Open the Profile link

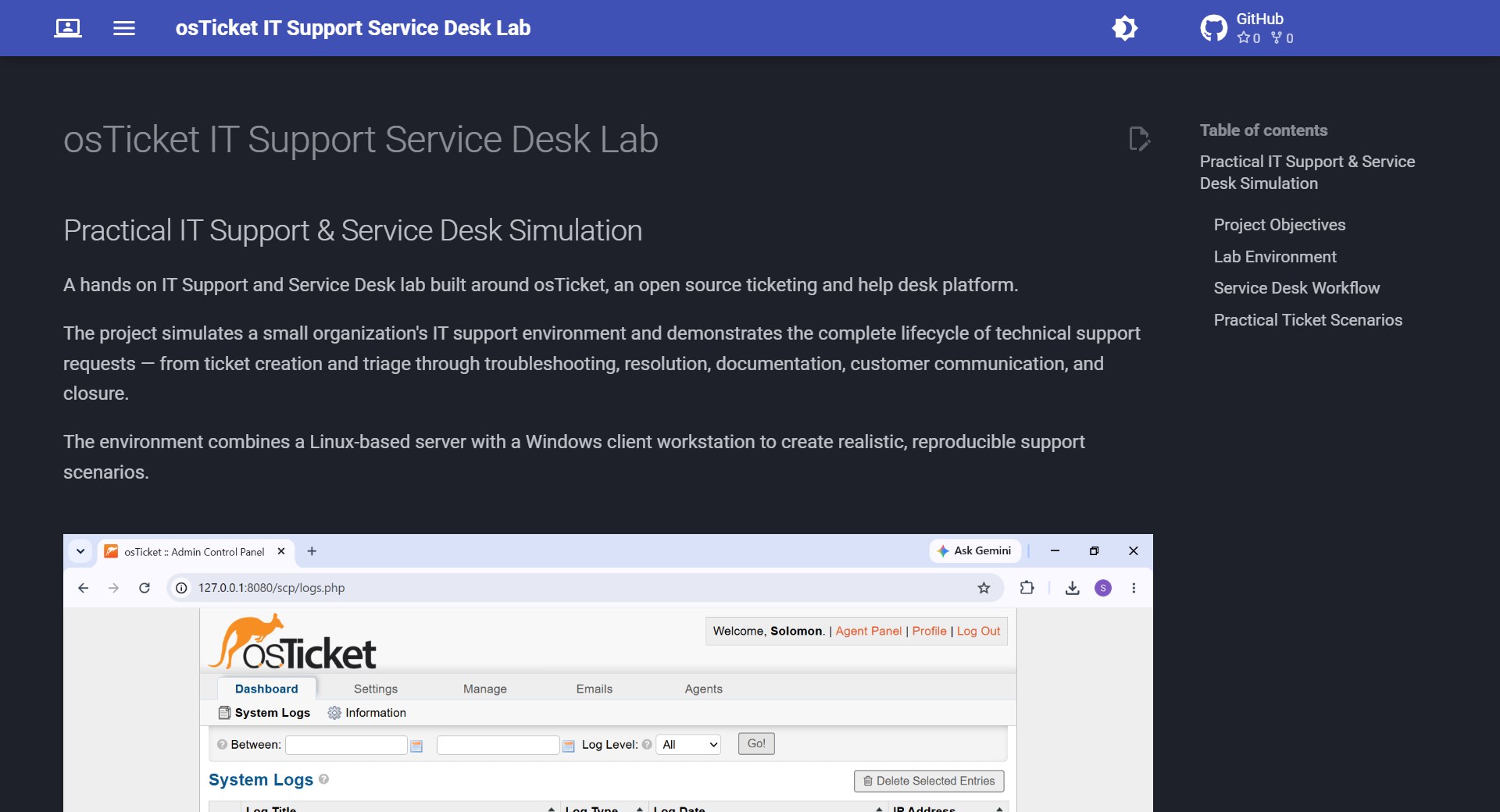tap(929, 631)
